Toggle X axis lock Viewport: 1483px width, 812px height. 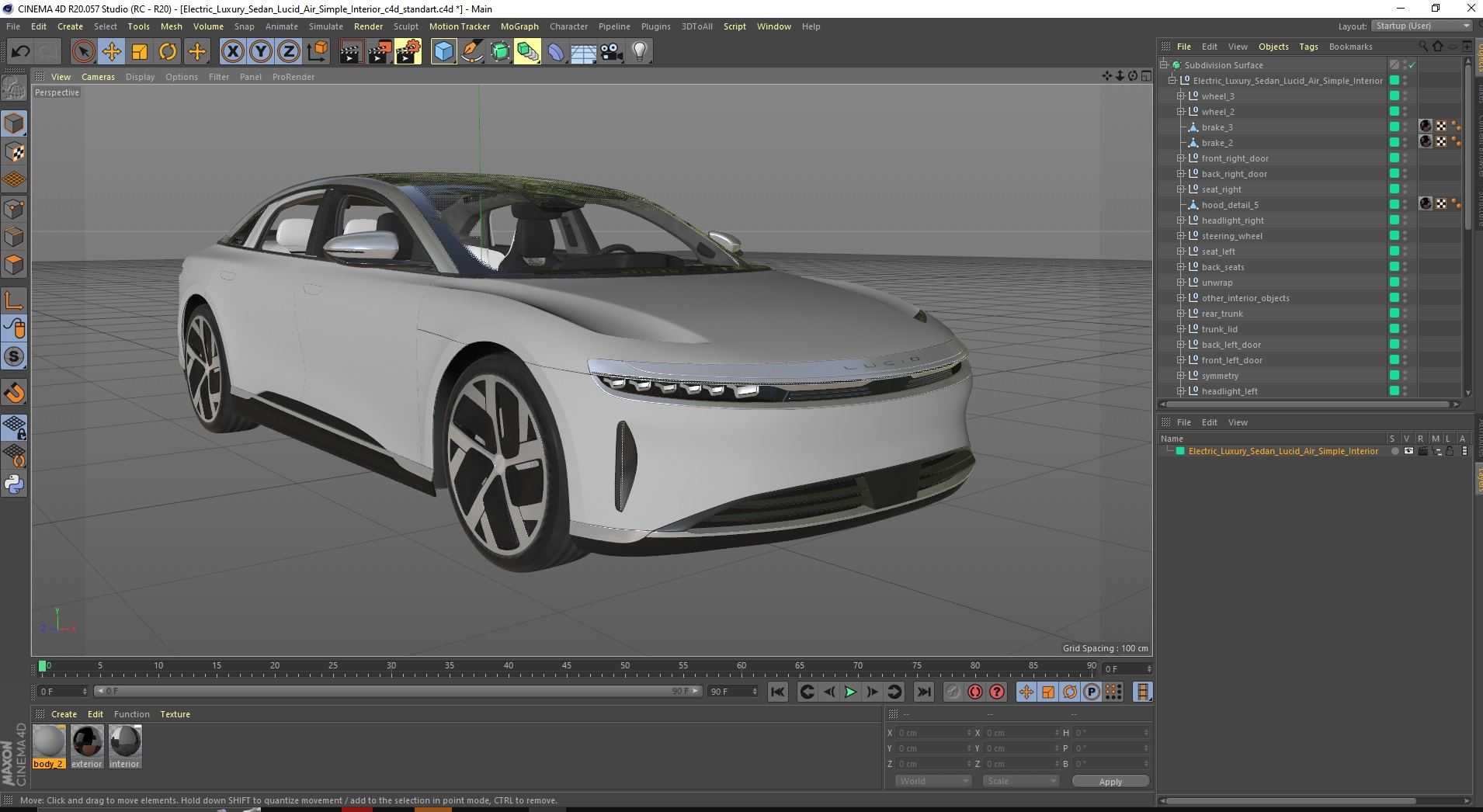232,52
